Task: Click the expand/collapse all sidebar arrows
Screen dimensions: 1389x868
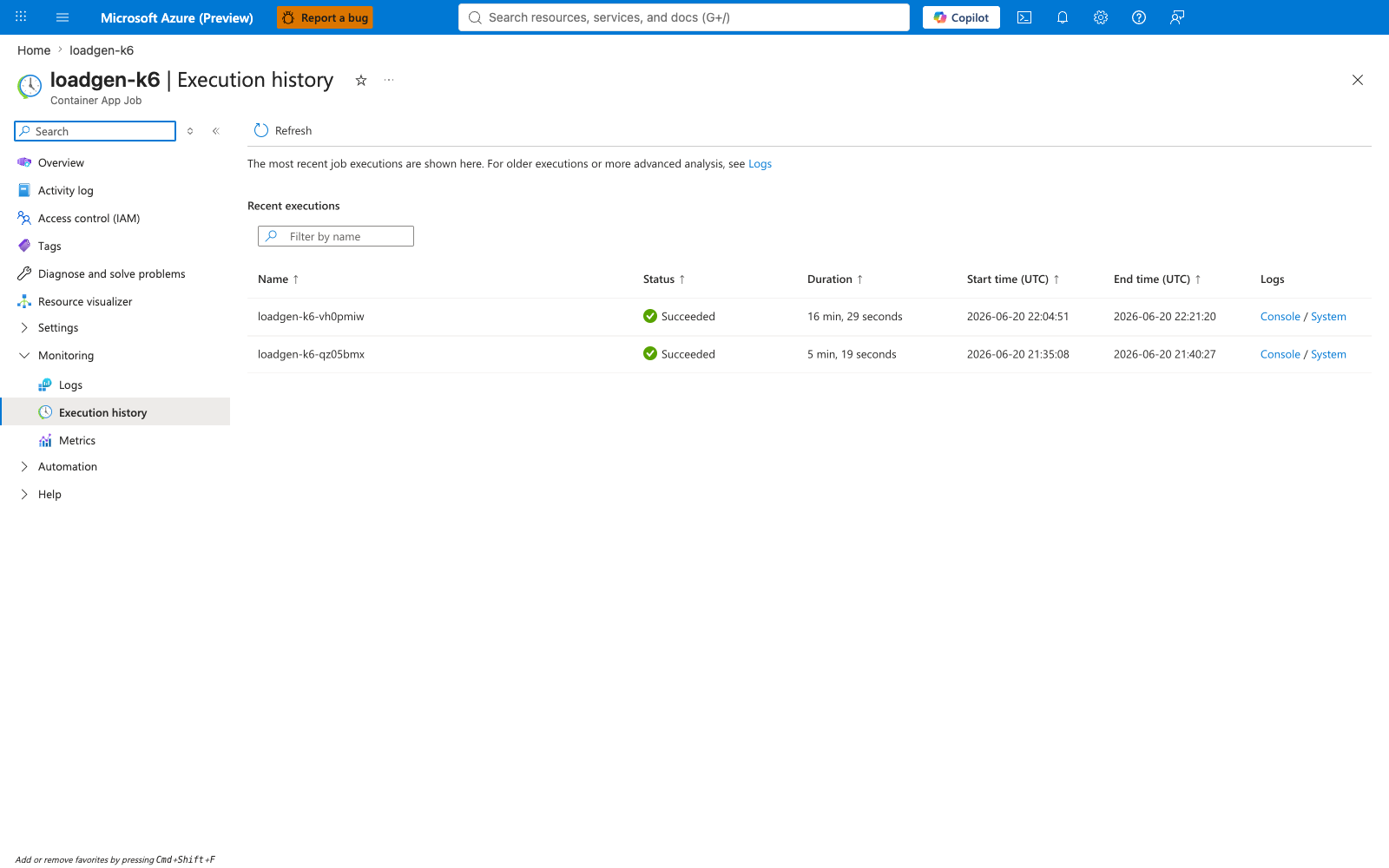Action: (x=190, y=131)
